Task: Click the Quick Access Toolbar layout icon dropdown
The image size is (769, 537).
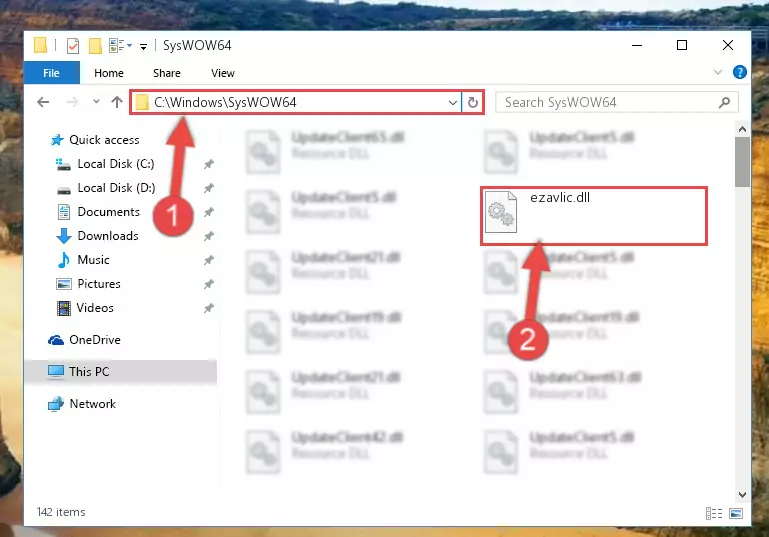Action: 120,46
